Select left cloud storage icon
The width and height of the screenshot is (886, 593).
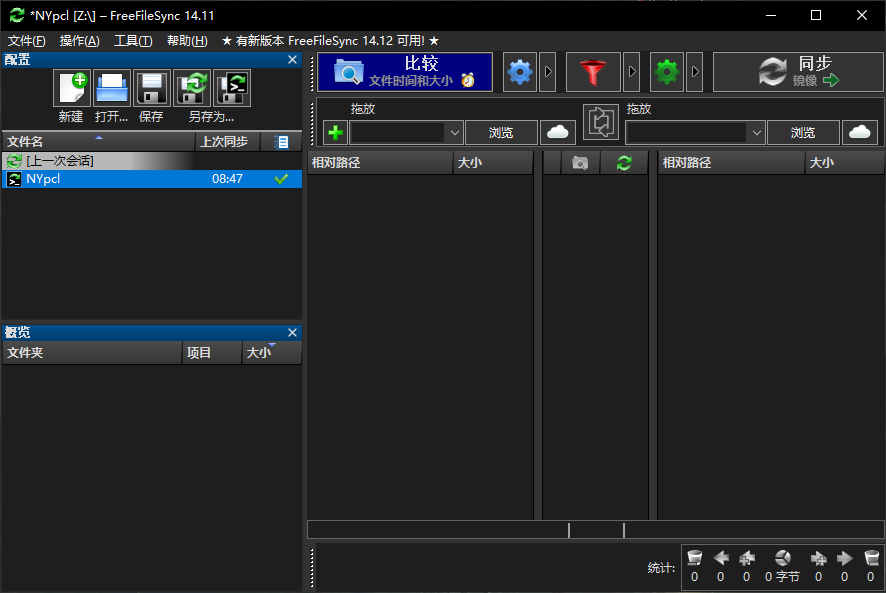558,133
